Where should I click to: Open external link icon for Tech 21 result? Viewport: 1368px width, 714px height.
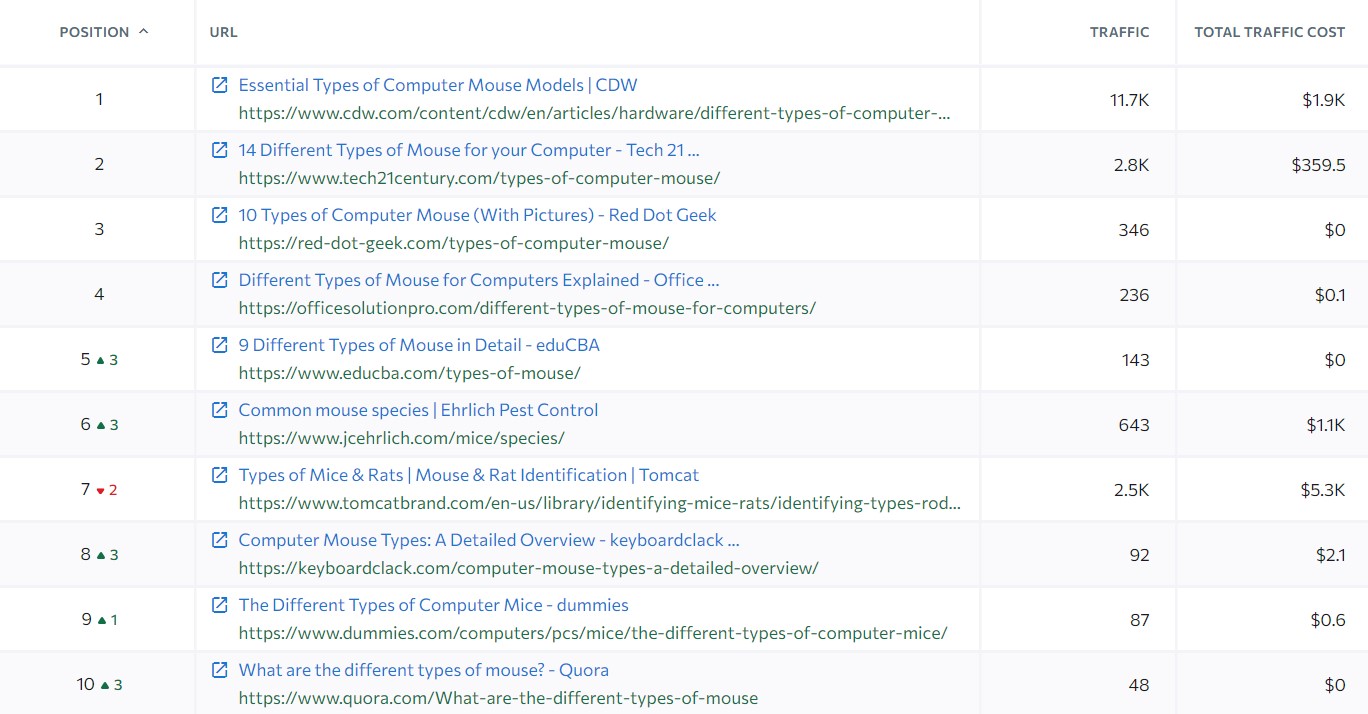[220, 150]
